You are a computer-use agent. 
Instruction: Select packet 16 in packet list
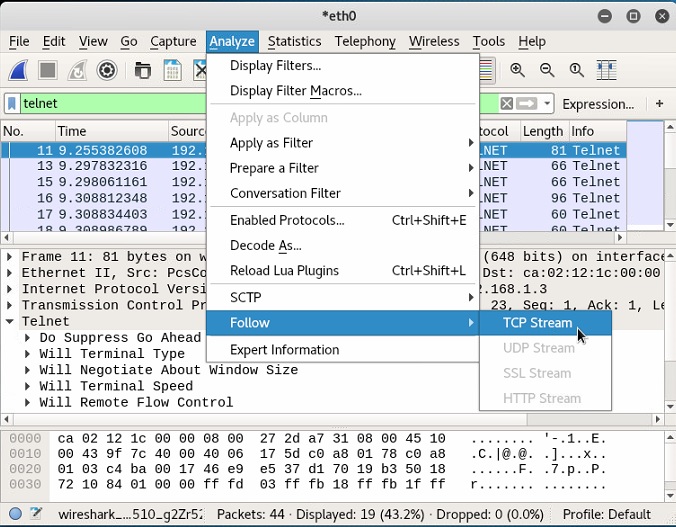[x=313, y=198]
